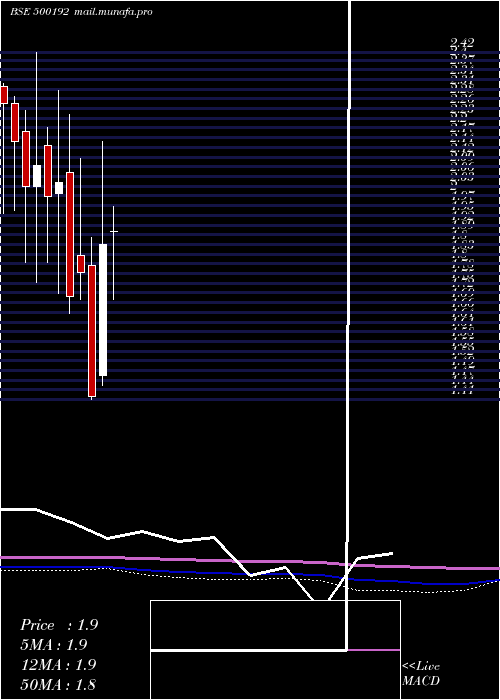This screenshot has width=500, height=700.
Task: Select the lowest long red candlestick
Action: click(92, 330)
